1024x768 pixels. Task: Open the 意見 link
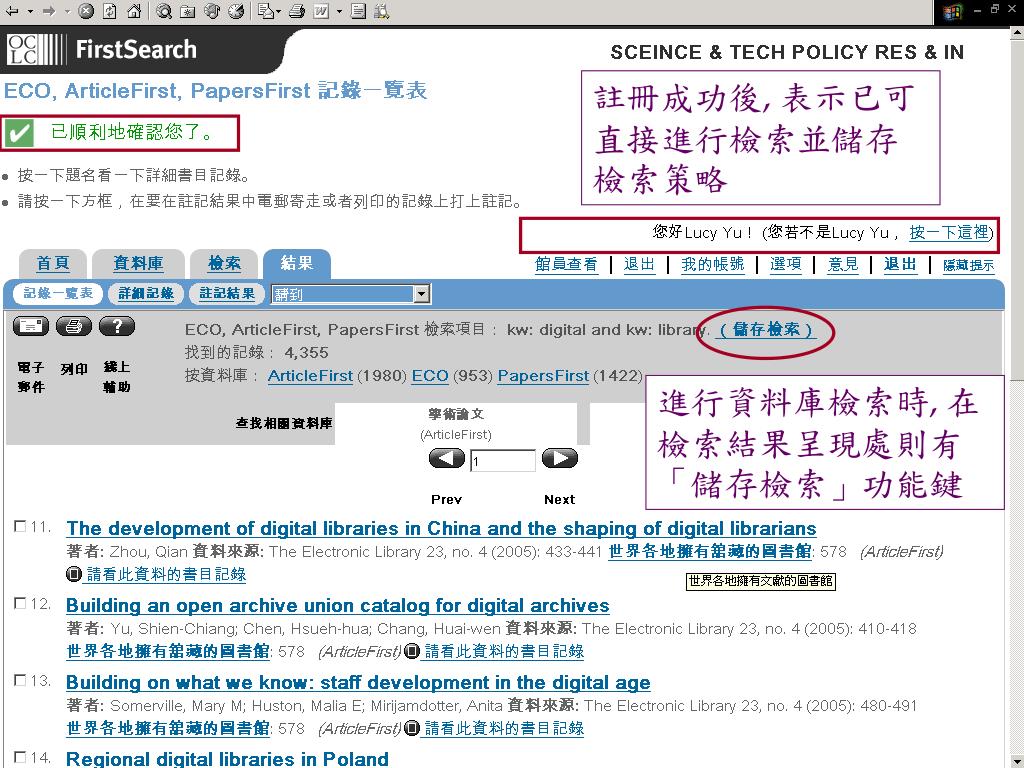point(842,264)
